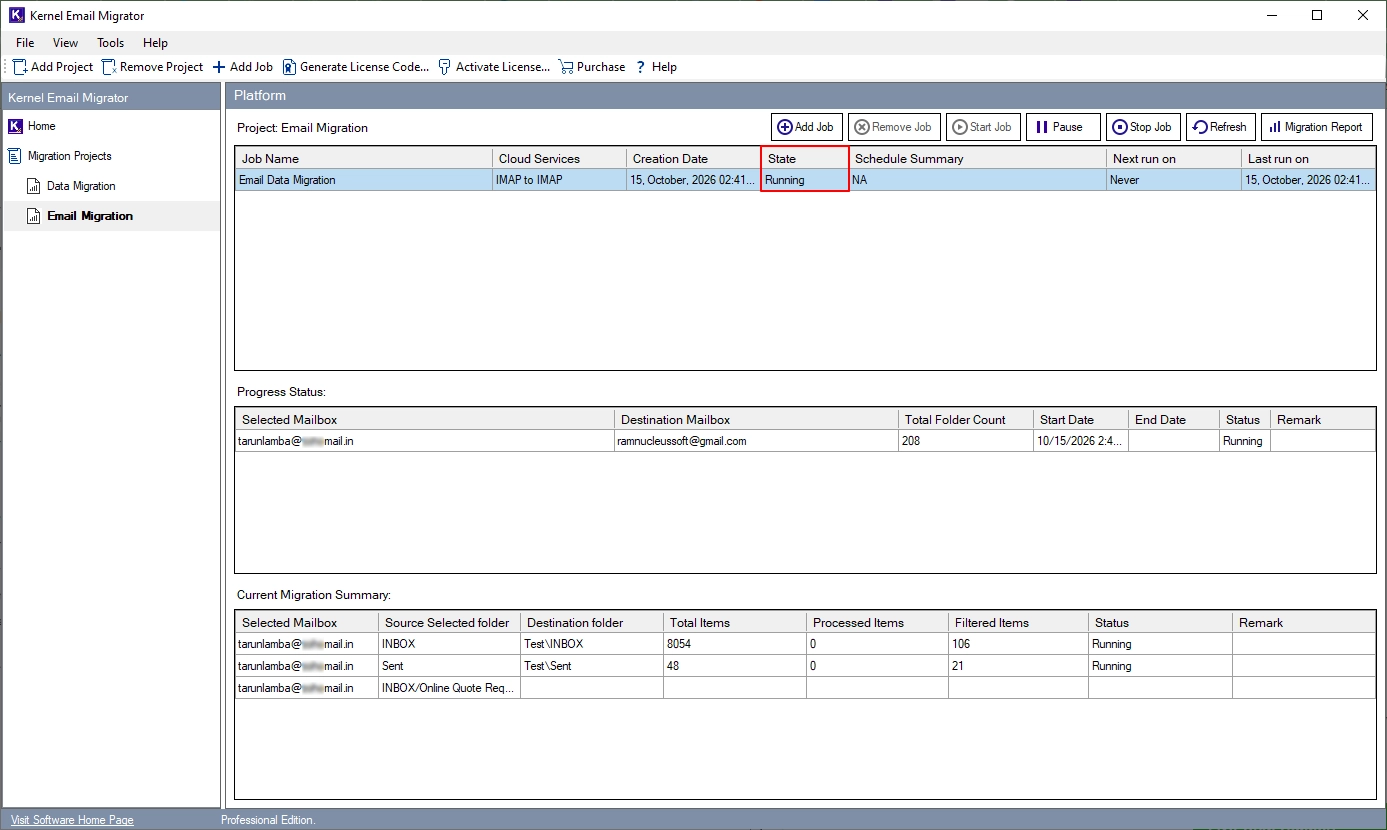Click the Destination Mailbox column header

(757, 420)
